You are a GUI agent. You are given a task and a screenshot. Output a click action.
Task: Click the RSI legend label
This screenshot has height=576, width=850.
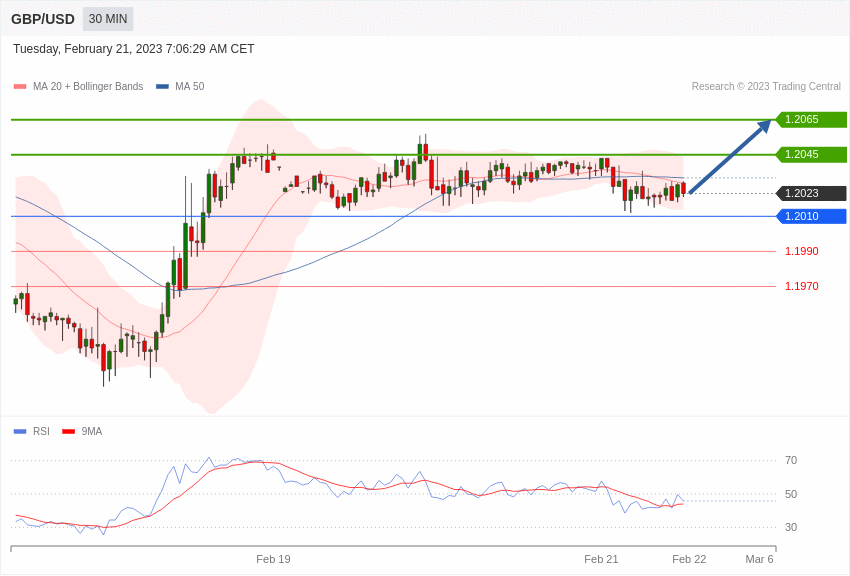(x=41, y=431)
